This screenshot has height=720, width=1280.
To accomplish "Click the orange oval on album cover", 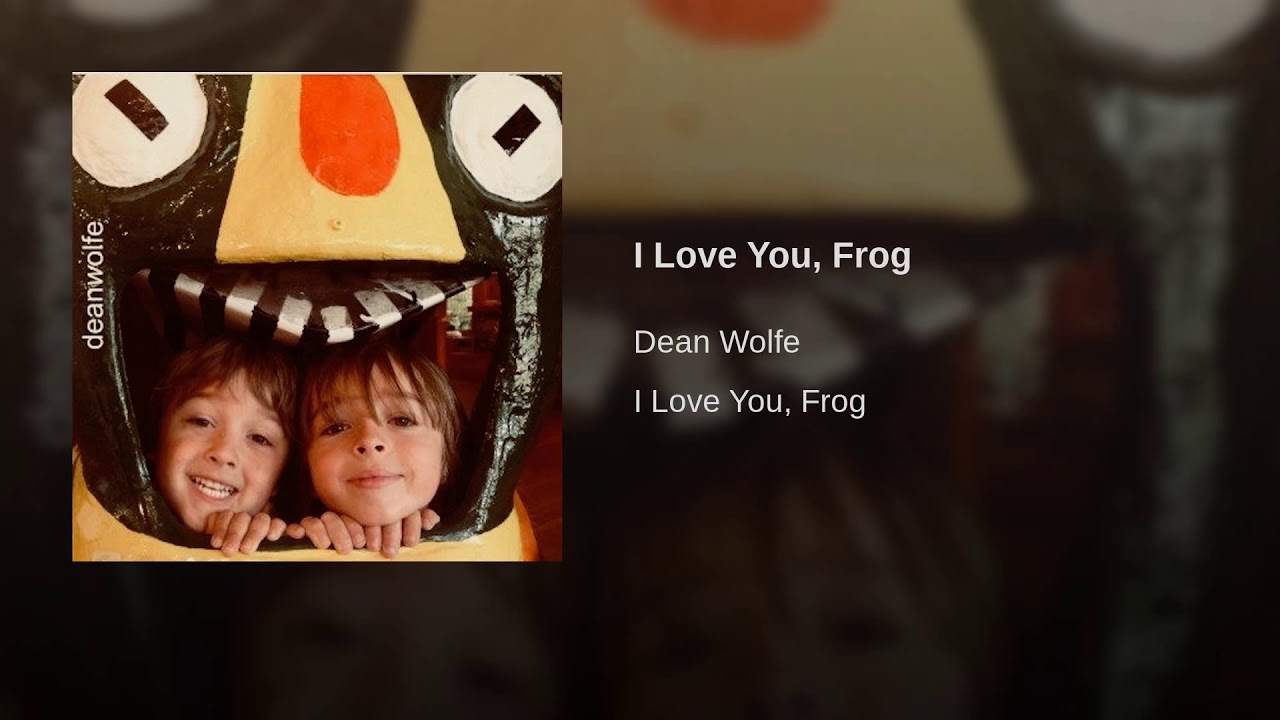I will pyautogui.click(x=350, y=134).
